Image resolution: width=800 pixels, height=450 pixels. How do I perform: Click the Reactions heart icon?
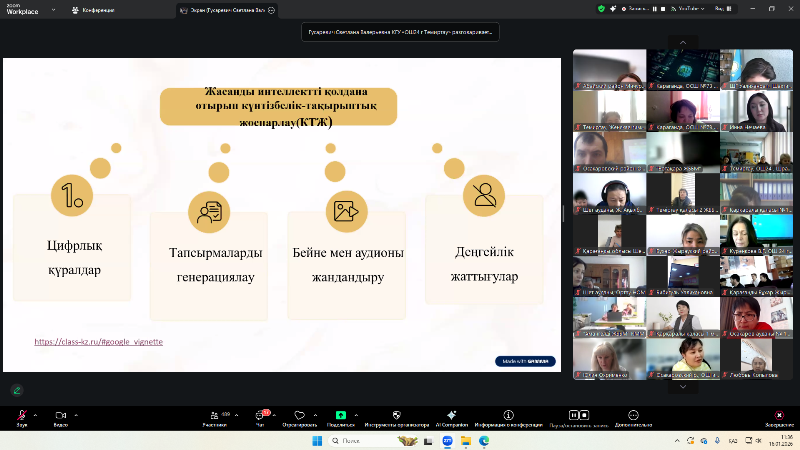pyautogui.click(x=299, y=415)
